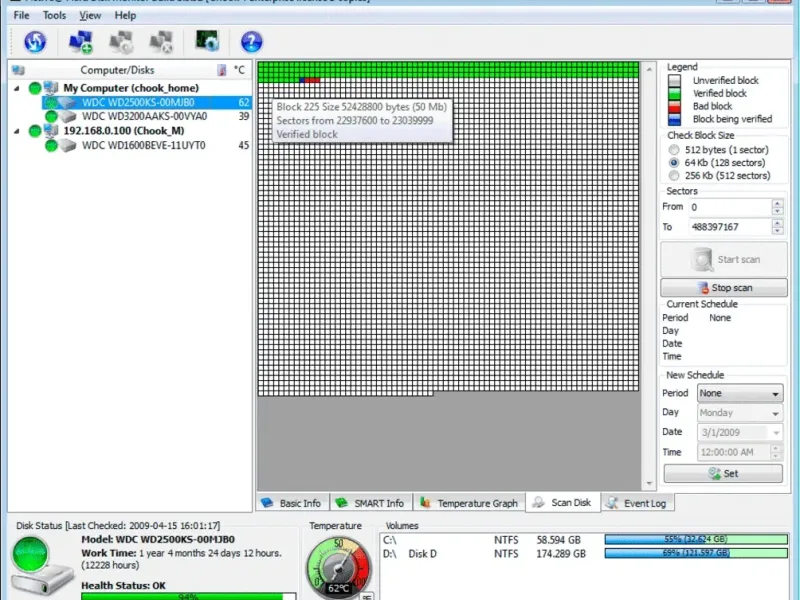The height and width of the screenshot is (600, 800).
Task: Open the Temperature Graph tab
Action: (469, 503)
